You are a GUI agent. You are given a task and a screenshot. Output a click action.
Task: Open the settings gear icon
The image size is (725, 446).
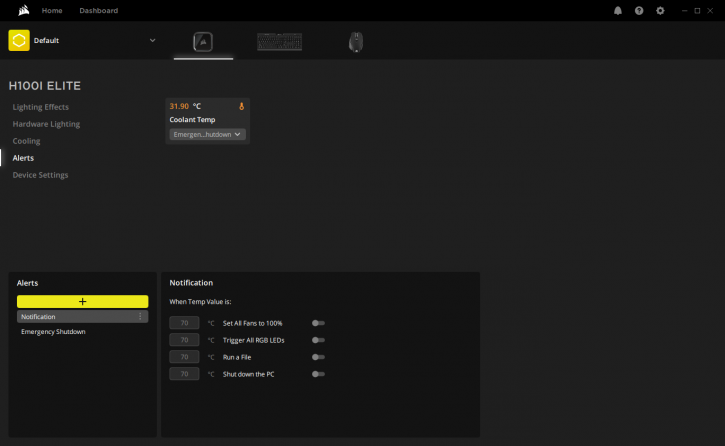coord(660,11)
